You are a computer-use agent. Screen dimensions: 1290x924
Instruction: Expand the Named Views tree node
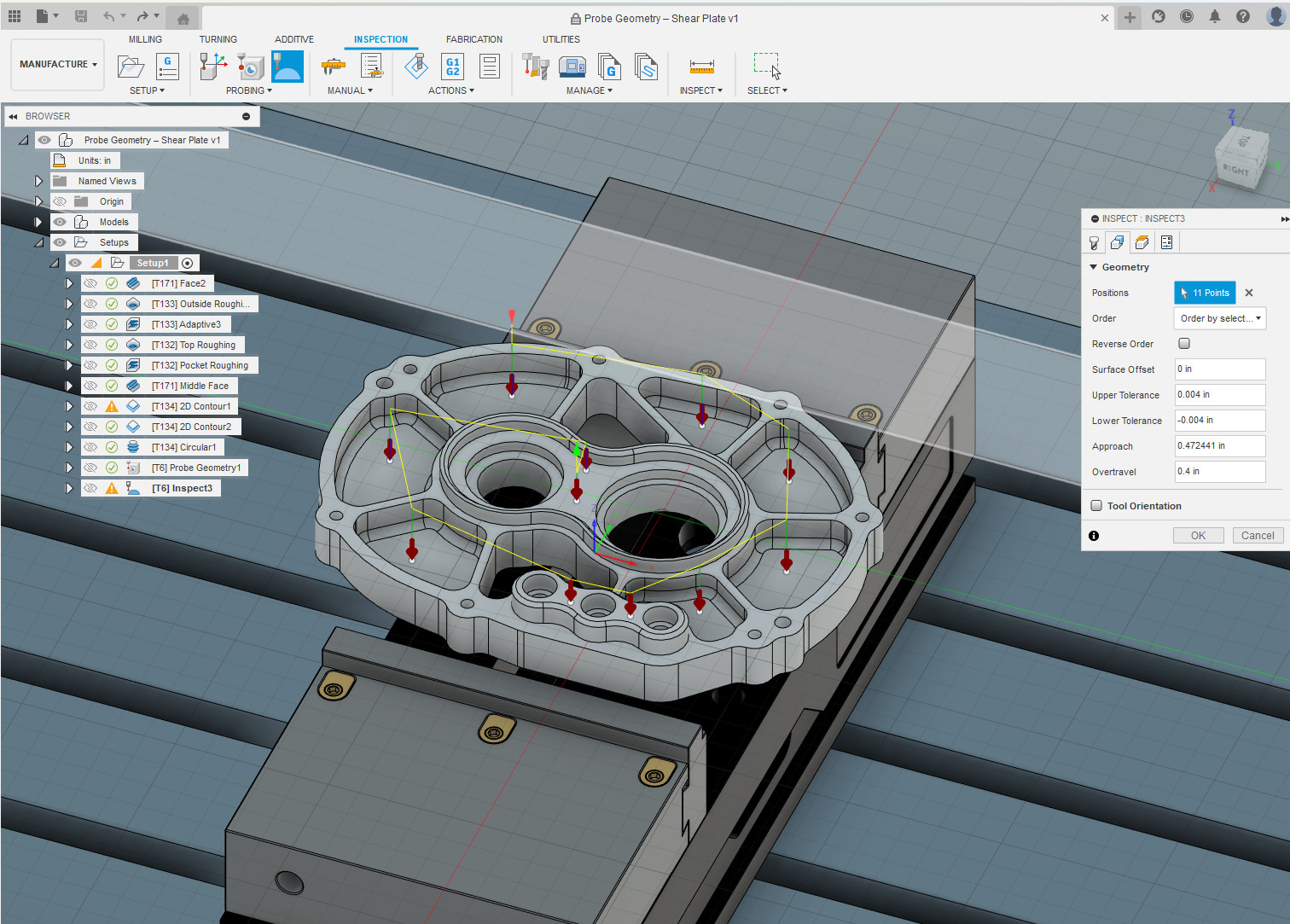click(38, 181)
